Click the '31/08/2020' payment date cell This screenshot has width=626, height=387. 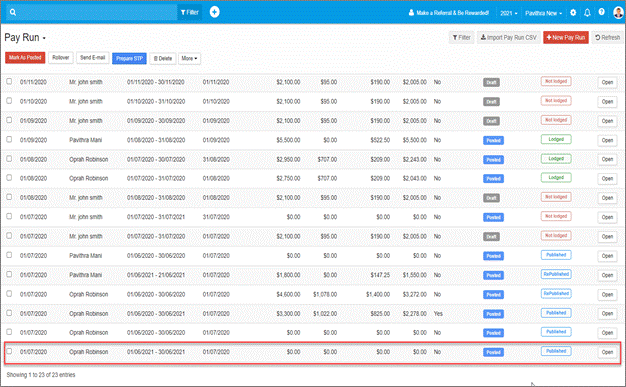click(216, 159)
